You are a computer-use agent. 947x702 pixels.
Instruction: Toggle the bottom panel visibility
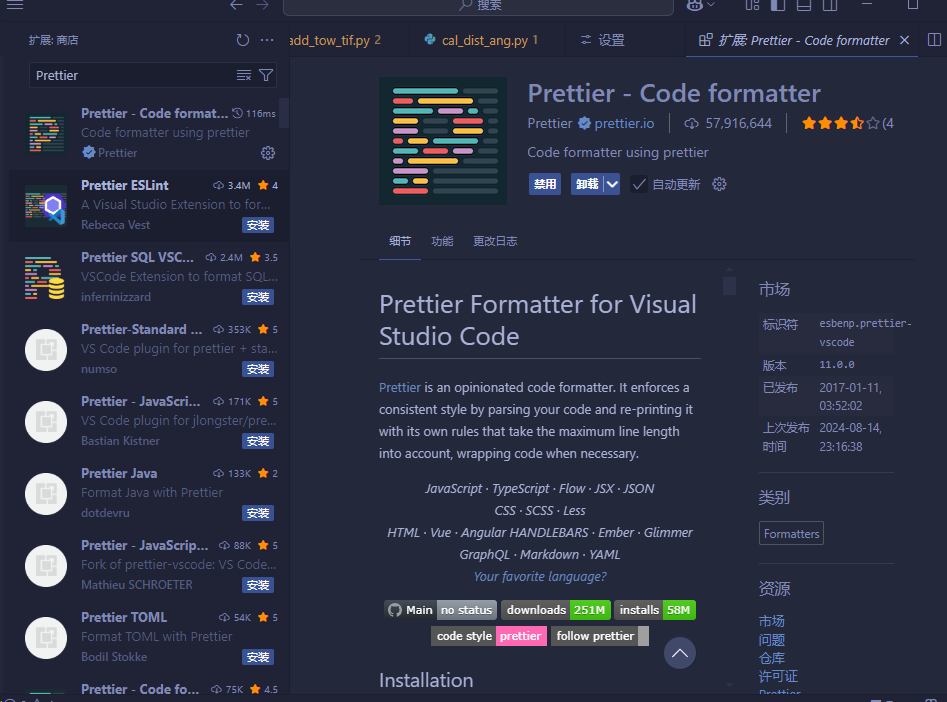tap(804, 5)
